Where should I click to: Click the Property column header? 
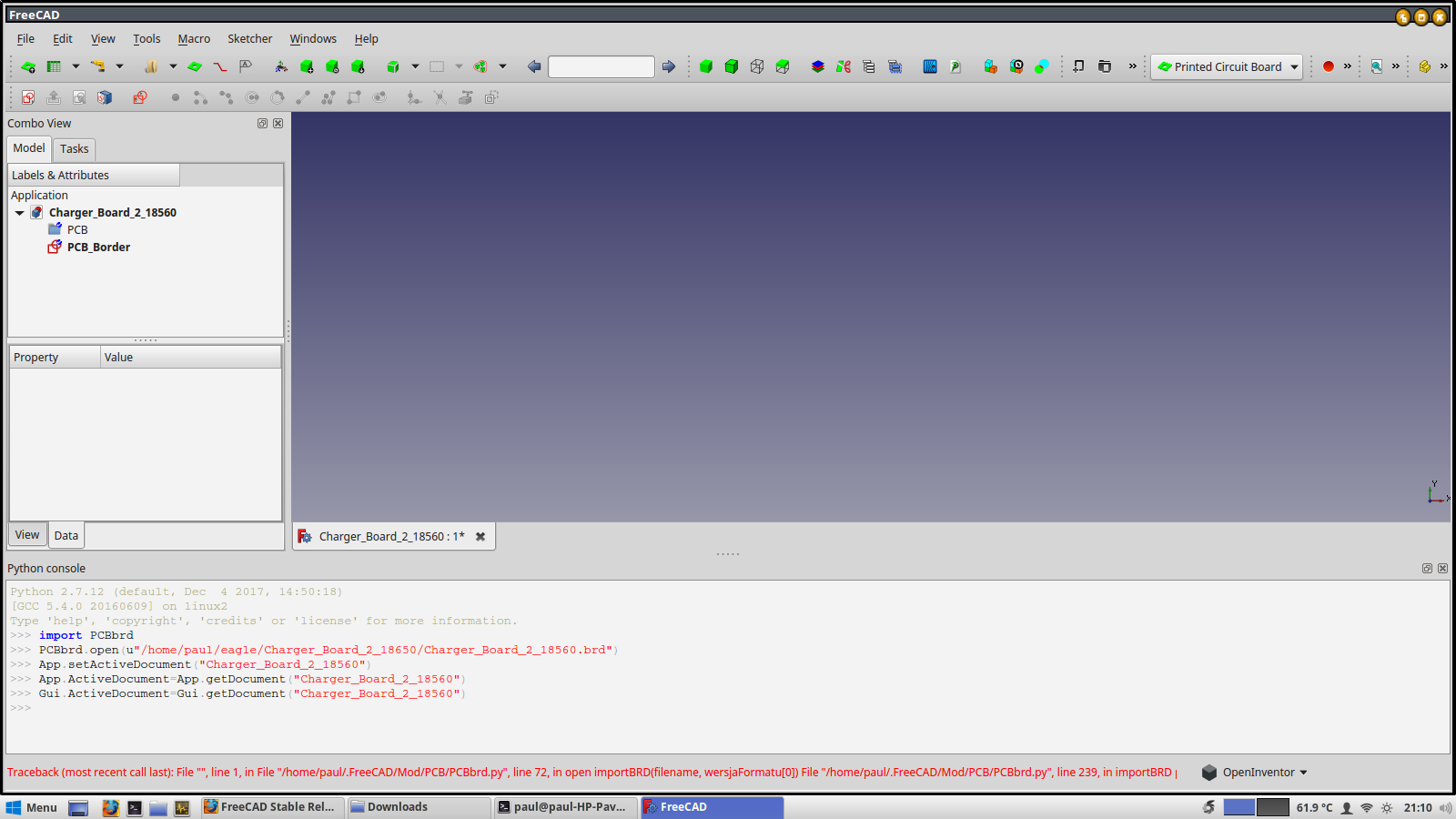55,358
